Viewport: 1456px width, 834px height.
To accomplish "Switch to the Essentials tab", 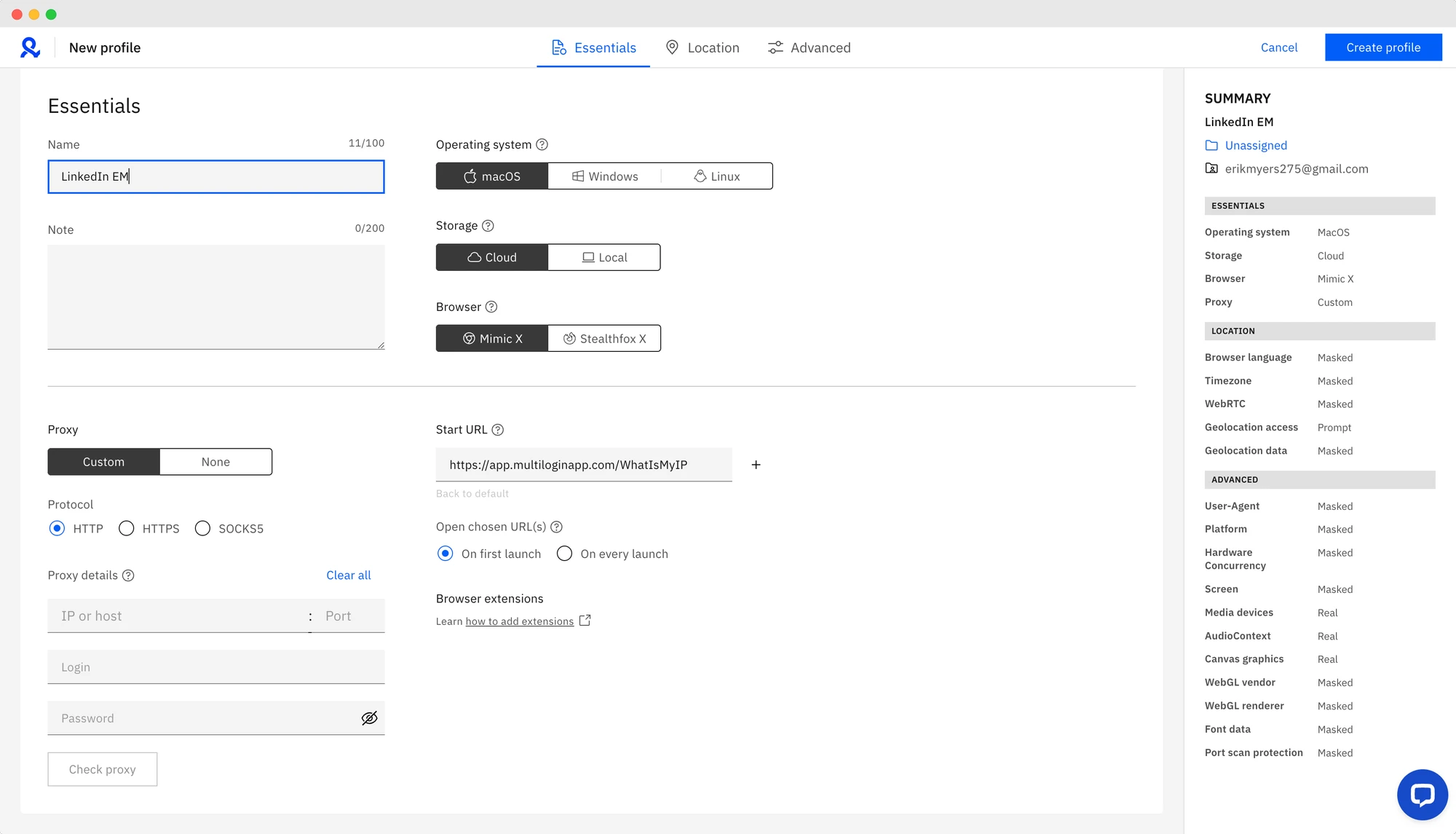I will pyautogui.click(x=593, y=47).
